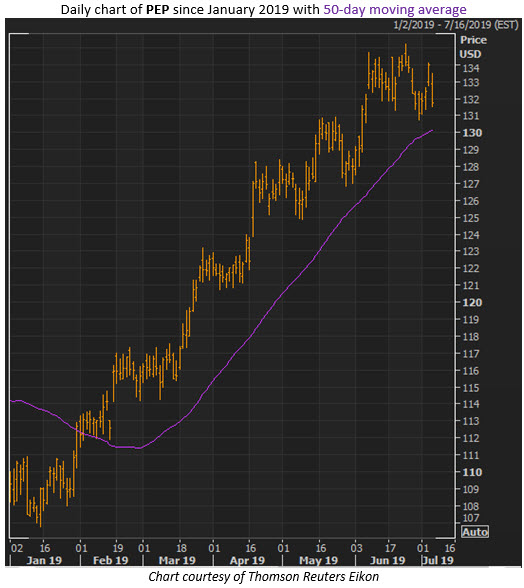Click the 'Chart courtesy of Thomson Reuters Eikon' caption
This screenshot has height=588, width=524.
(x=263, y=576)
